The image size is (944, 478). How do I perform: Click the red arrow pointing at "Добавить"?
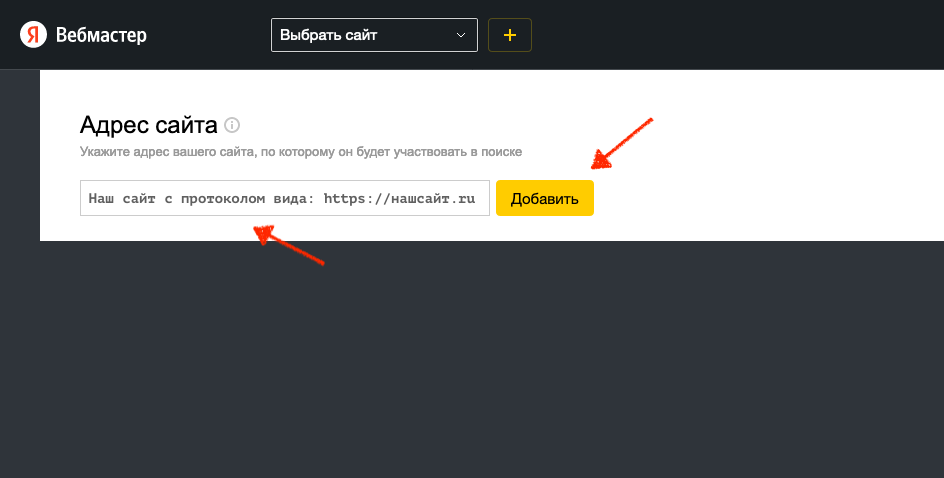click(622, 143)
